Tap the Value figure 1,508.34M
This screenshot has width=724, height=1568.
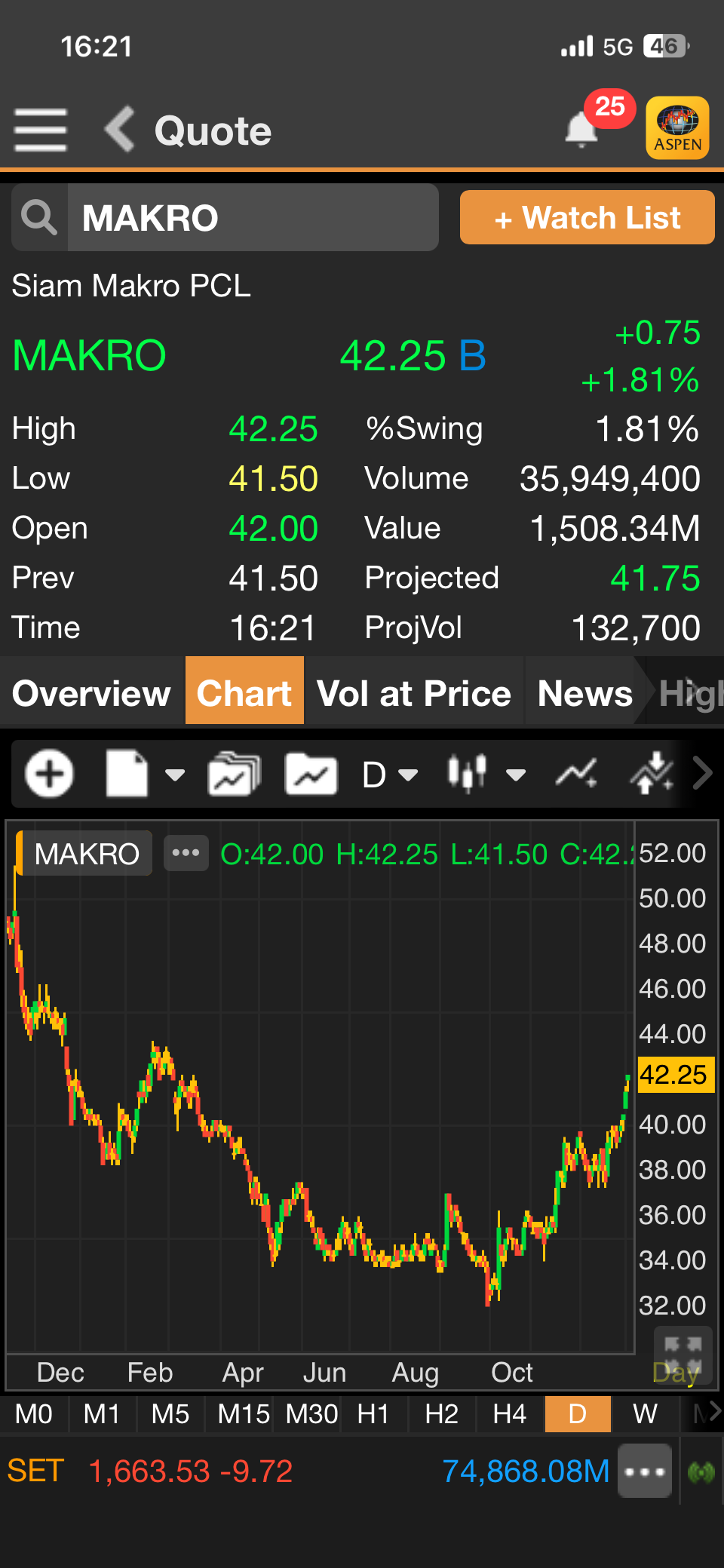click(x=615, y=528)
